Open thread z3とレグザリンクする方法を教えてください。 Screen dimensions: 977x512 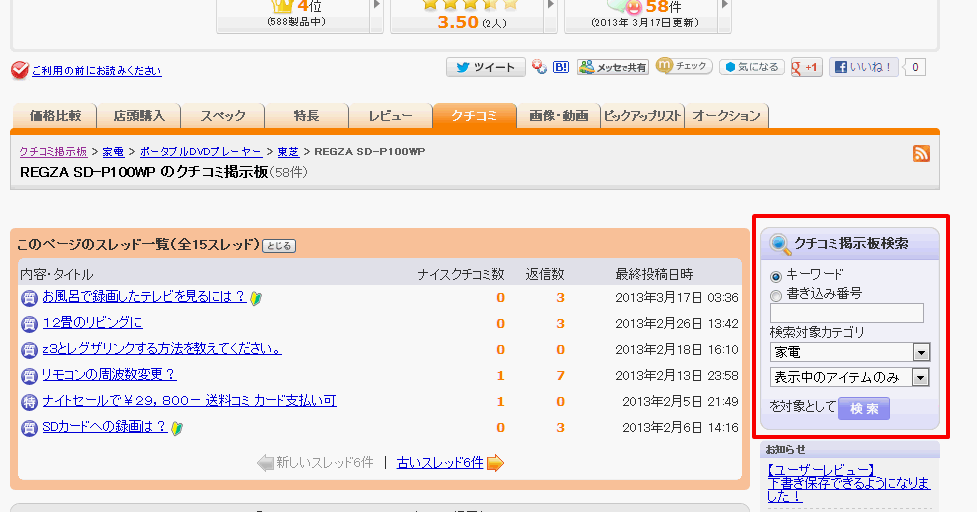click(162, 349)
